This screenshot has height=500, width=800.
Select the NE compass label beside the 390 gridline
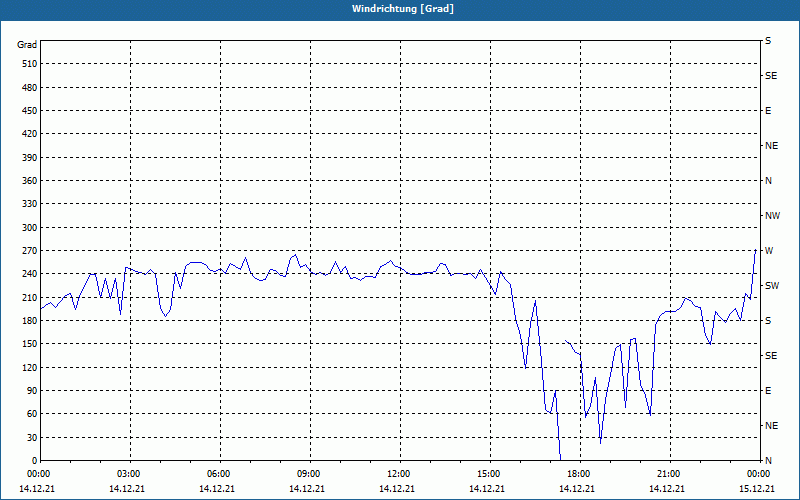click(771, 146)
